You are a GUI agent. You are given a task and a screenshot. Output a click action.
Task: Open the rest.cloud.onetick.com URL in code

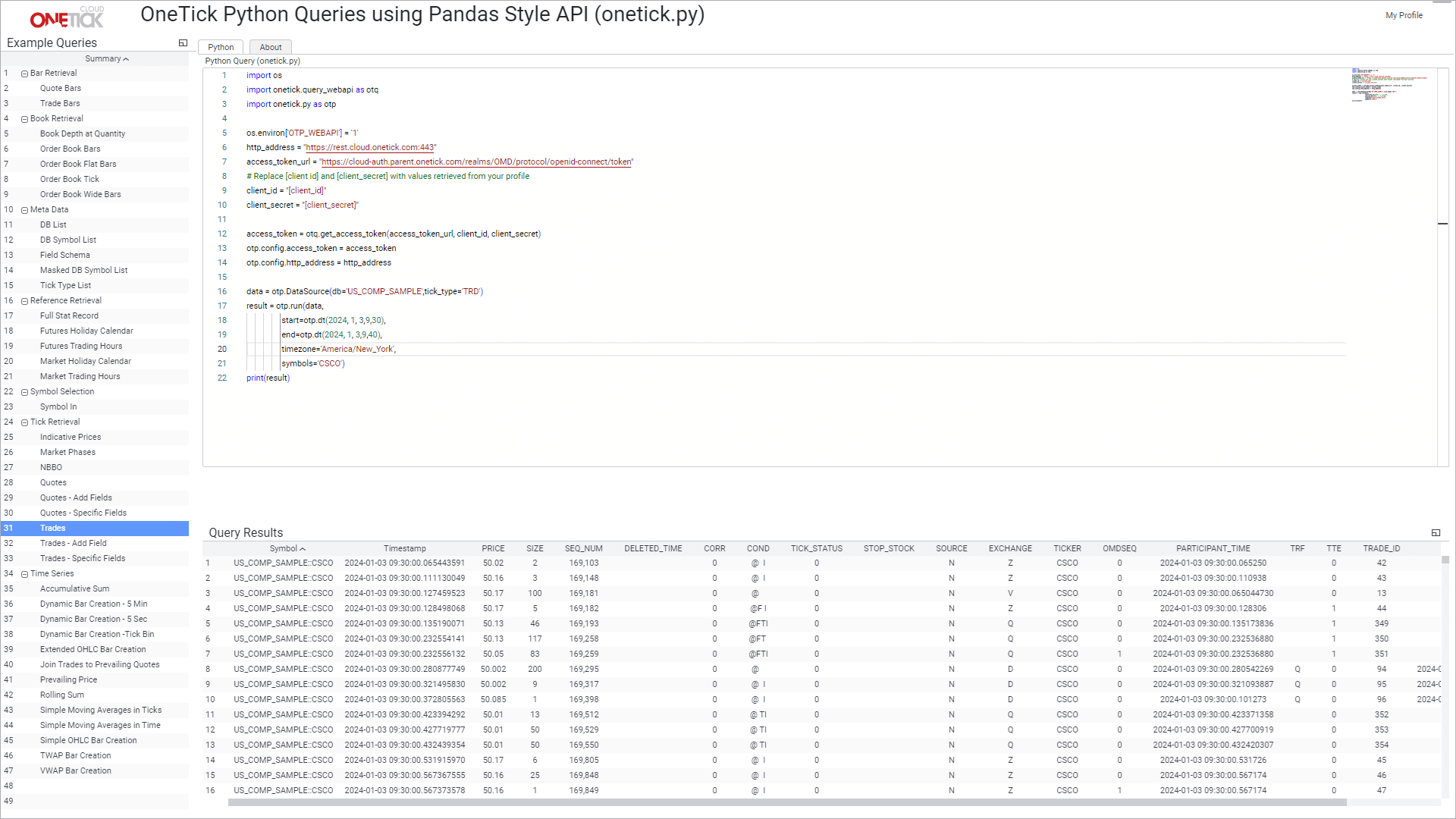[370, 147]
